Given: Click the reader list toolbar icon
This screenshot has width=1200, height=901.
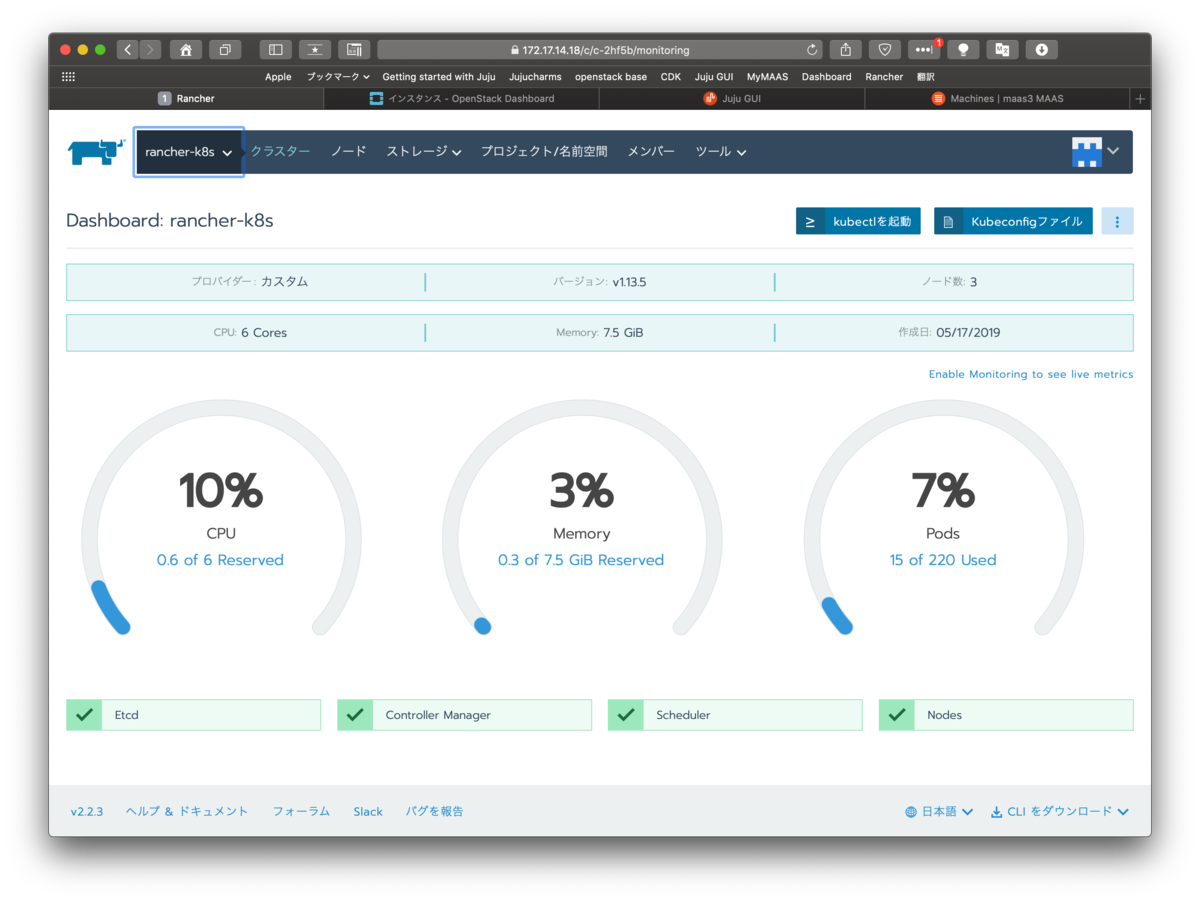Looking at the screenshot, I should pyautogui.click(x=353, y=49).
